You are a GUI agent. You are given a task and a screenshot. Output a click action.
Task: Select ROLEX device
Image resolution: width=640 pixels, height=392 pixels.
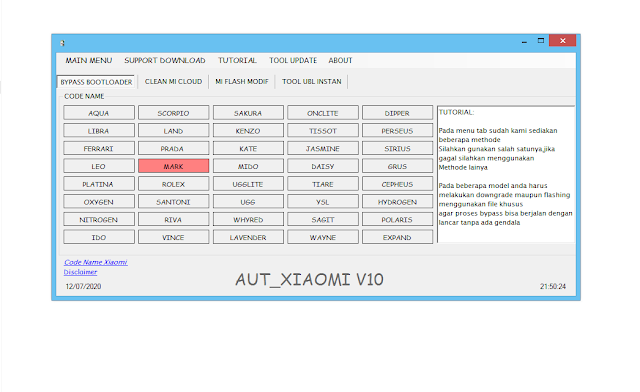(173, 184)
